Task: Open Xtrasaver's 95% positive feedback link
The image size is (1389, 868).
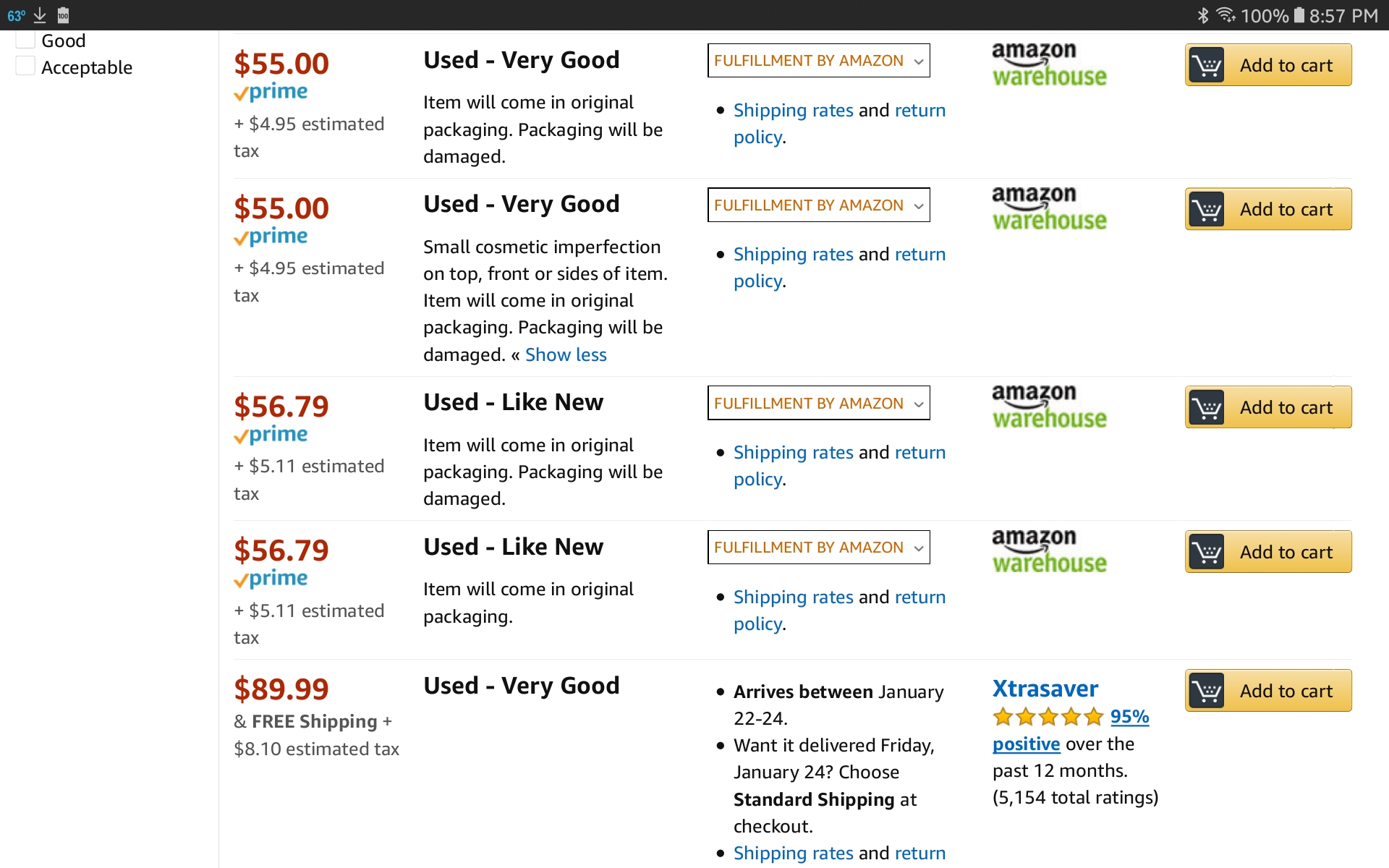Action: click(1129, 717)
